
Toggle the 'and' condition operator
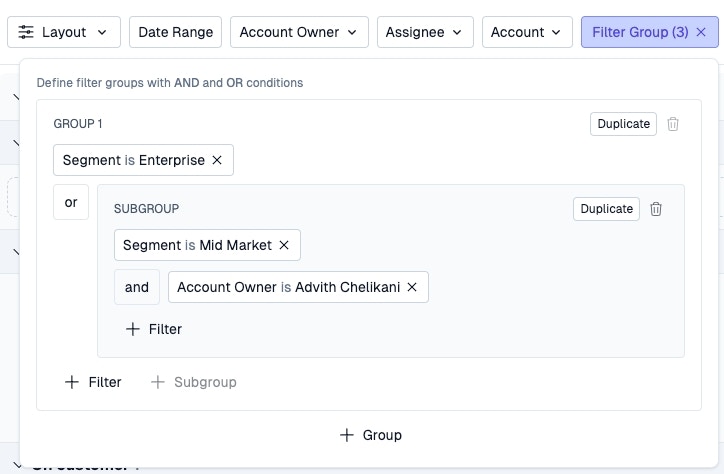(x=137, y=287)
